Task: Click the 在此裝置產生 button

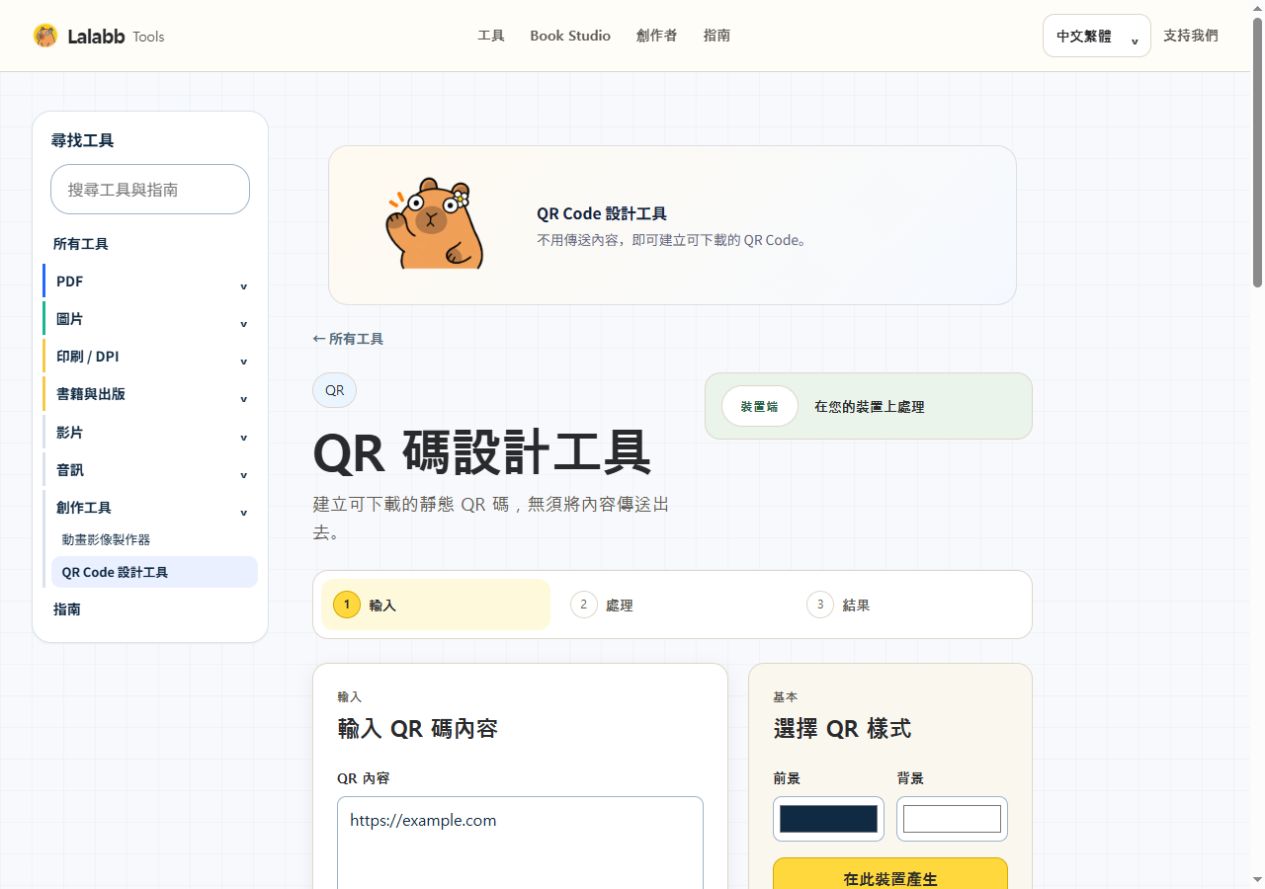Action: pos(890,873)
